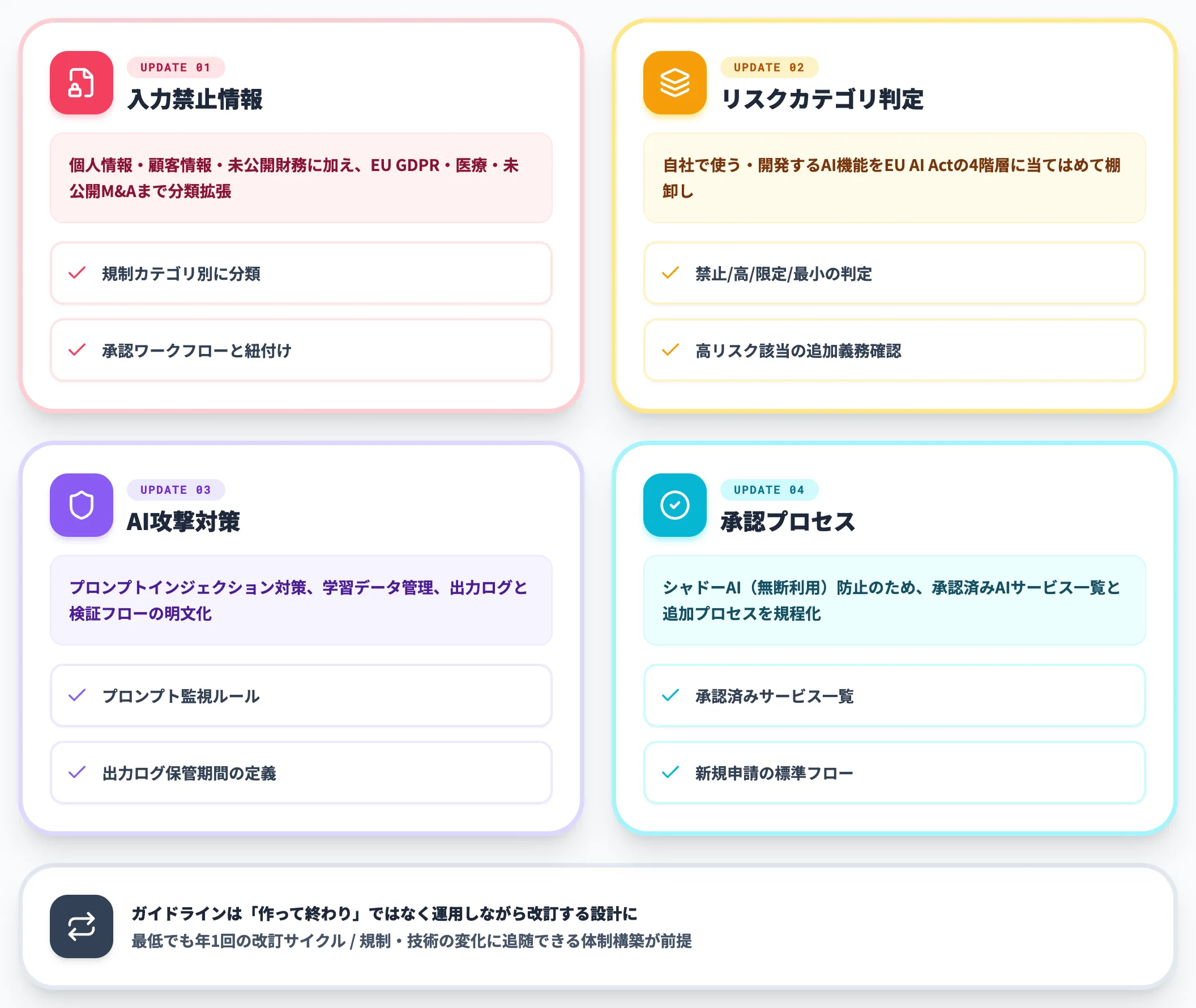Click the yellow description about EU AI Actの4階層
This screenshot has height=1008, width=1196.
pos(894,178)
